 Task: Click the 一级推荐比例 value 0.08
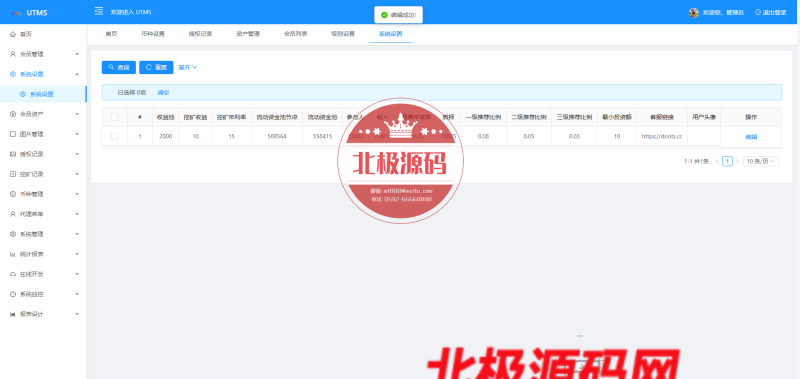[483, 137]
